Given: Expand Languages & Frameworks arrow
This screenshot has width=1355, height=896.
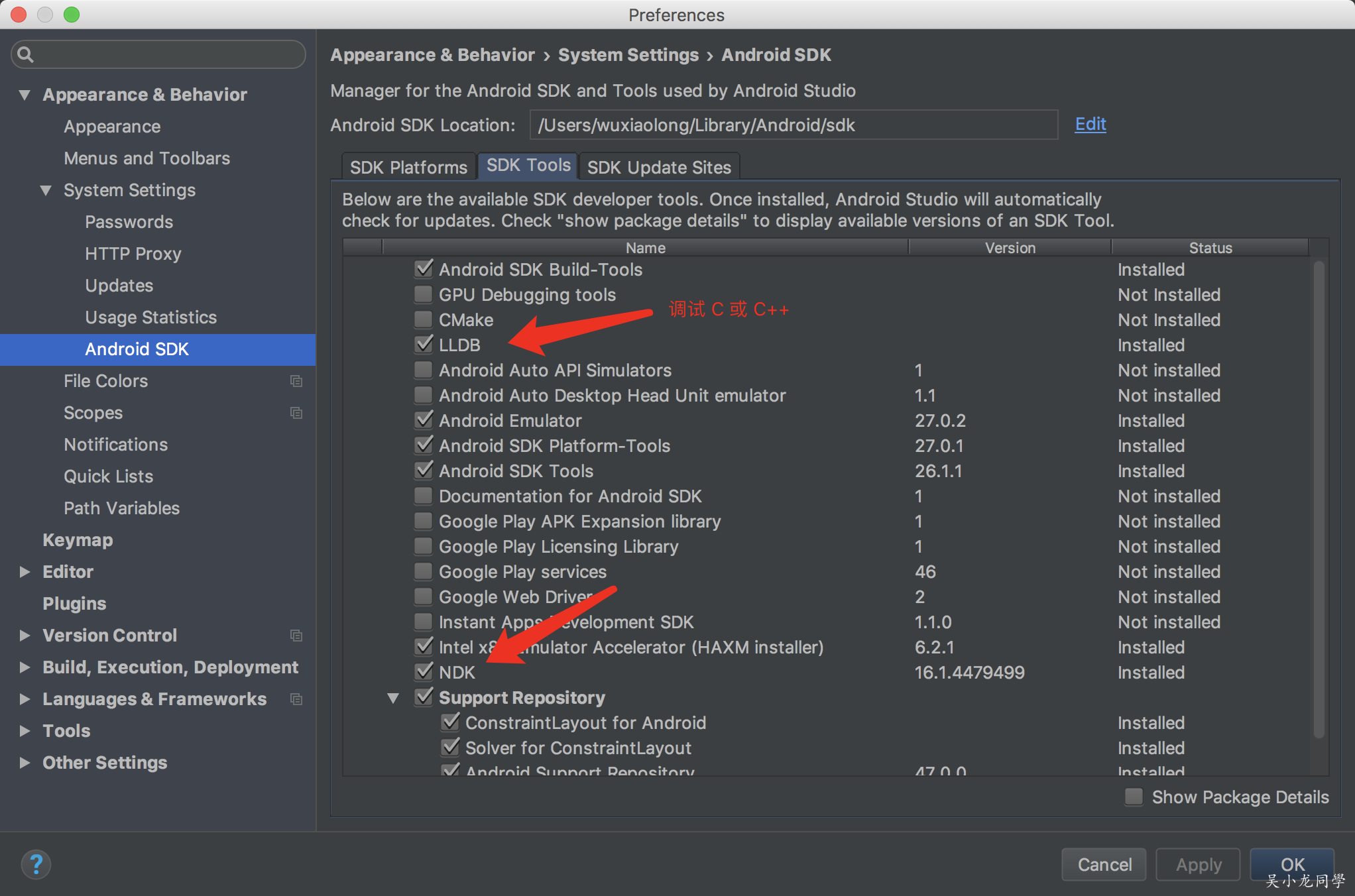Looking at the screenshot, I should pos(25,699).
